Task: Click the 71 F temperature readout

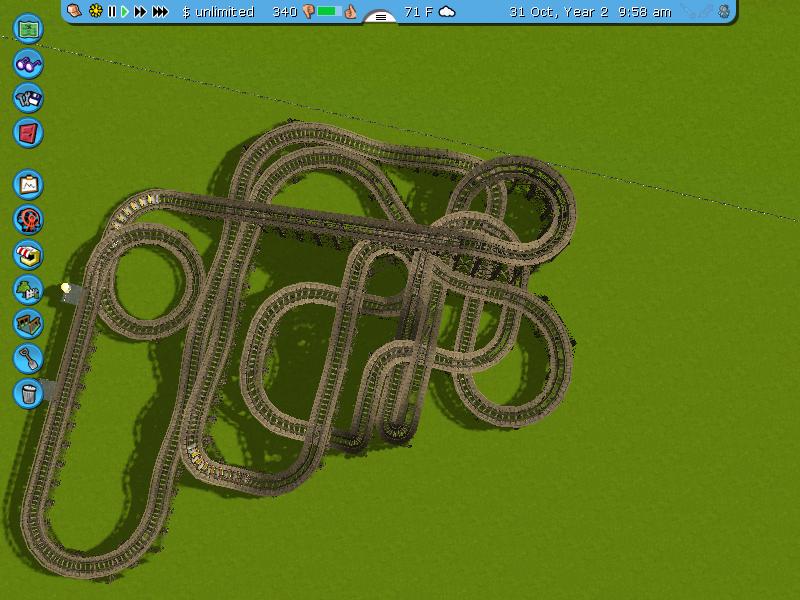Action: 418,12
